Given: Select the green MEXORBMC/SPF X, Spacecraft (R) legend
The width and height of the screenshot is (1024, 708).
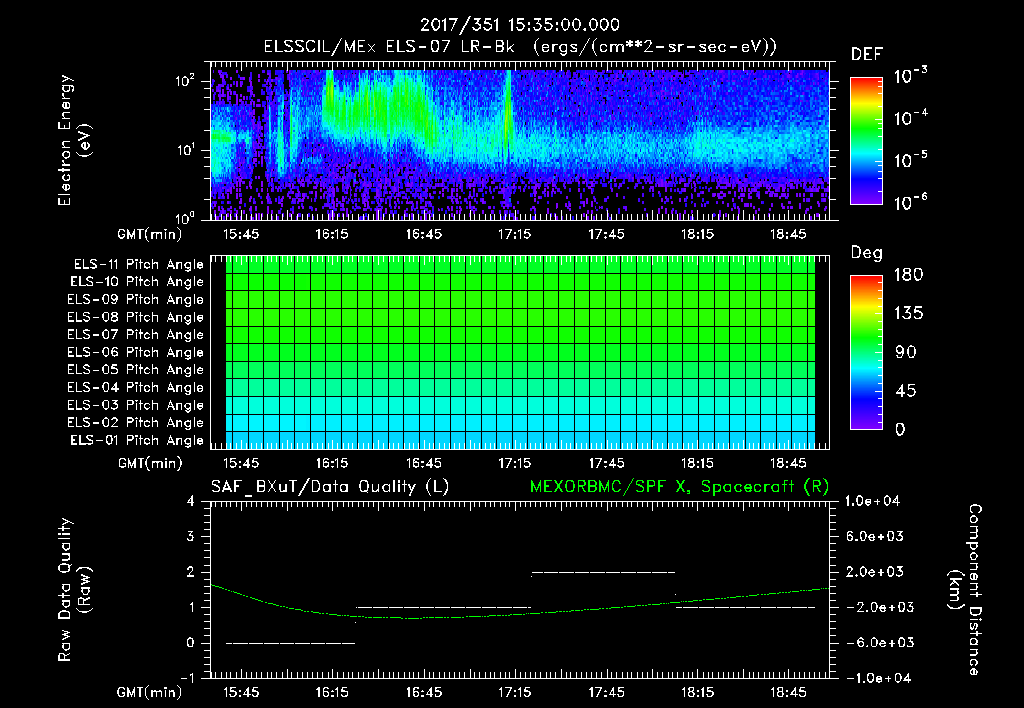Looking at the screenshot, I should point(679,487).
